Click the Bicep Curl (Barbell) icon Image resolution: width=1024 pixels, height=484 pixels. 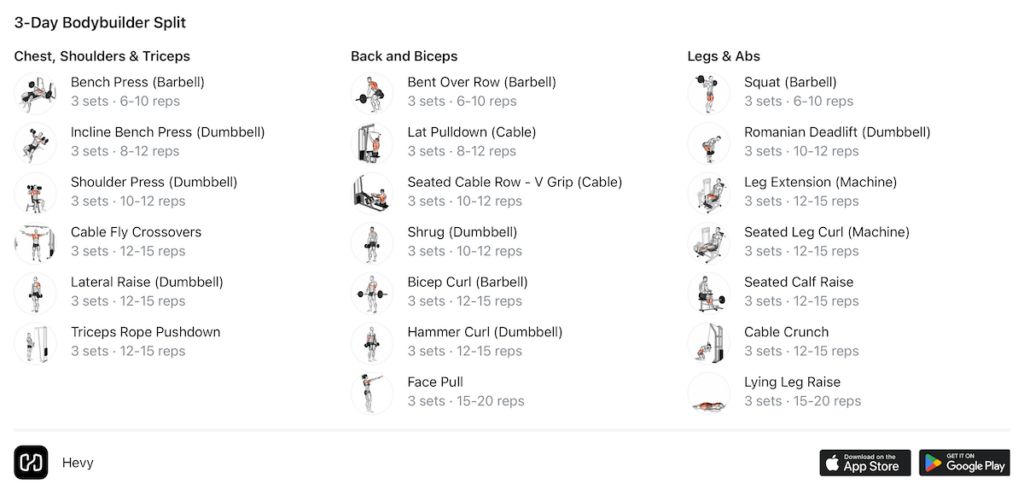[x=372, y=293]
